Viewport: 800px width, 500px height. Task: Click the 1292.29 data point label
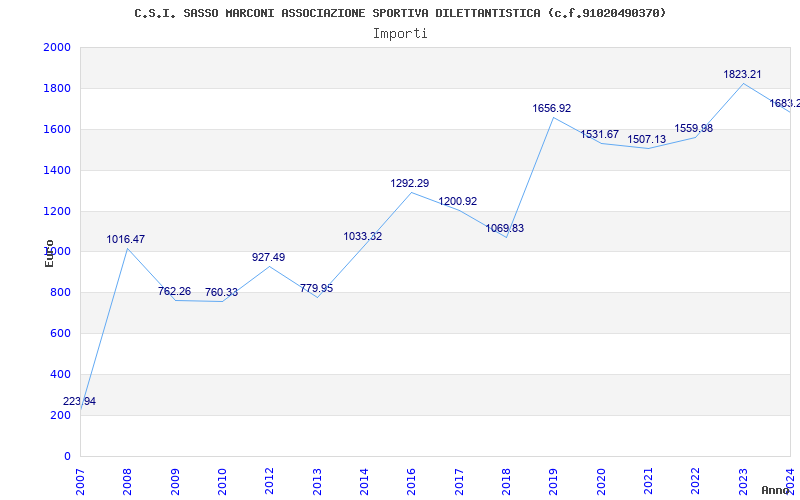point(409,184)
